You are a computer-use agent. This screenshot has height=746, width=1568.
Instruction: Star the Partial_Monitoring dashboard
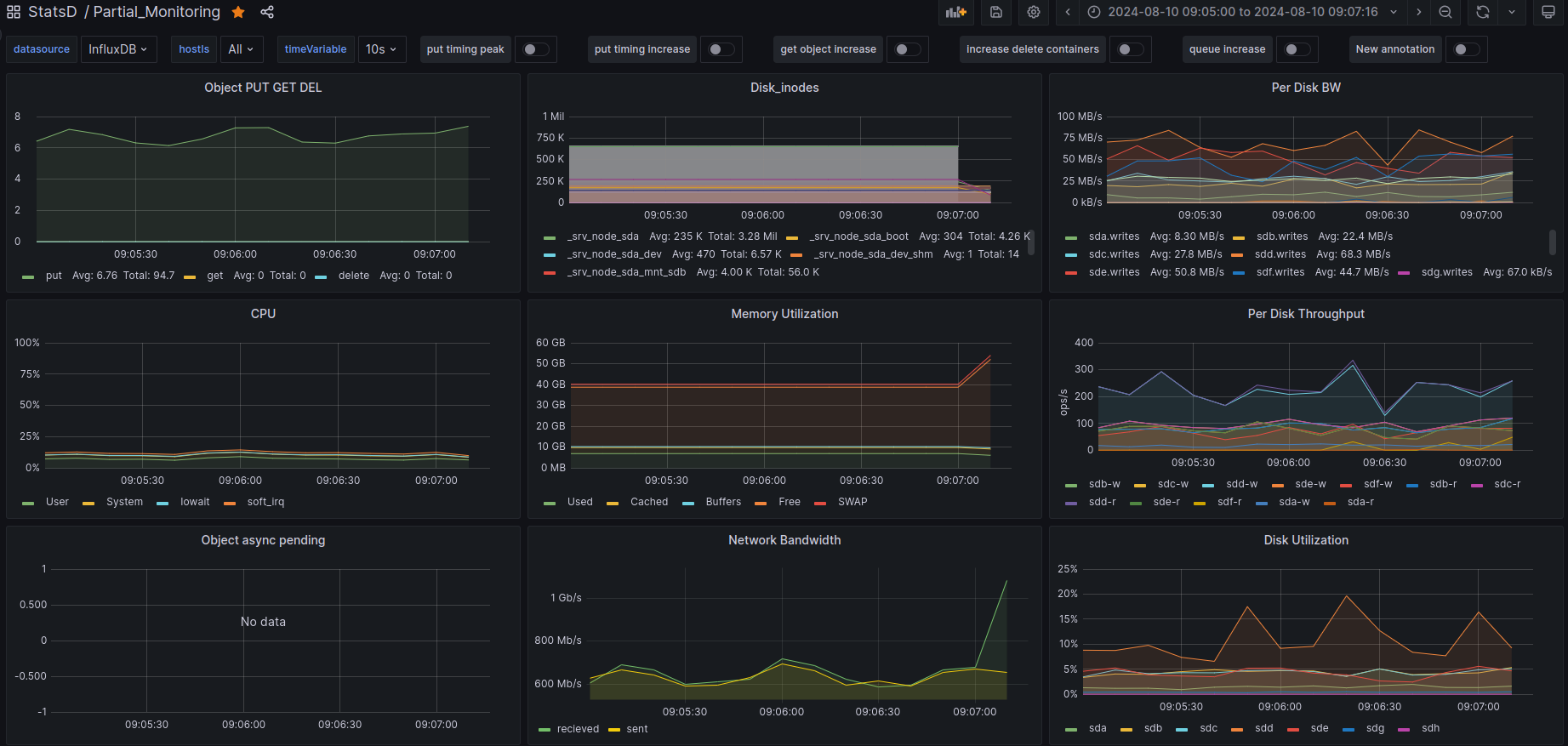tap(238, 12)
